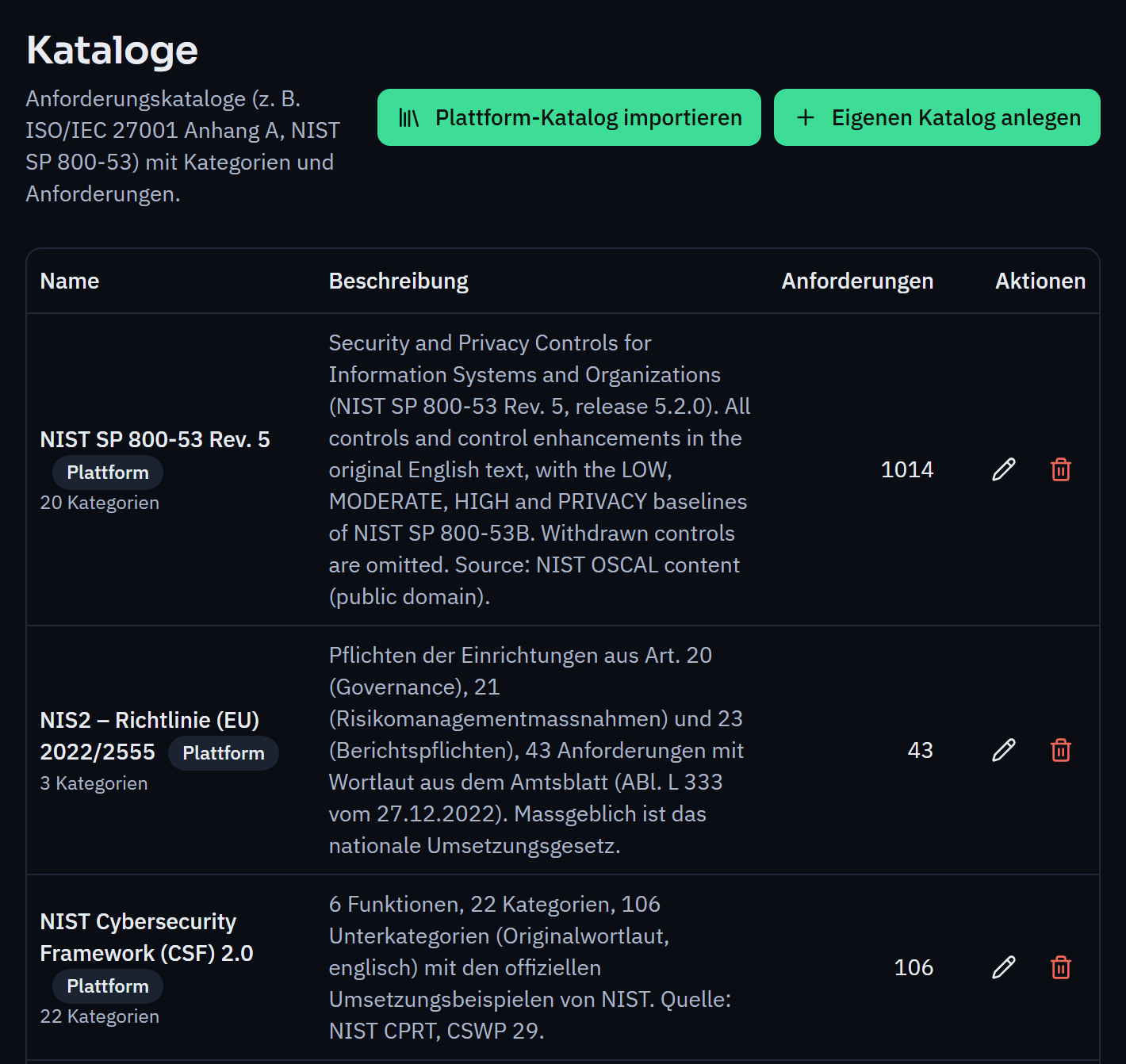The width and height of the screenshot is (1126, 1064).
Task: Click the requirement count 1014
Action: (x=907, y=469)
